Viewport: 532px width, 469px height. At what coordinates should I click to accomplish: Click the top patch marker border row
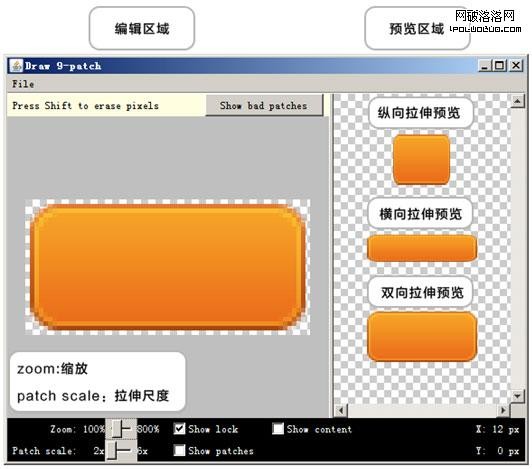(x=168, y=201)
